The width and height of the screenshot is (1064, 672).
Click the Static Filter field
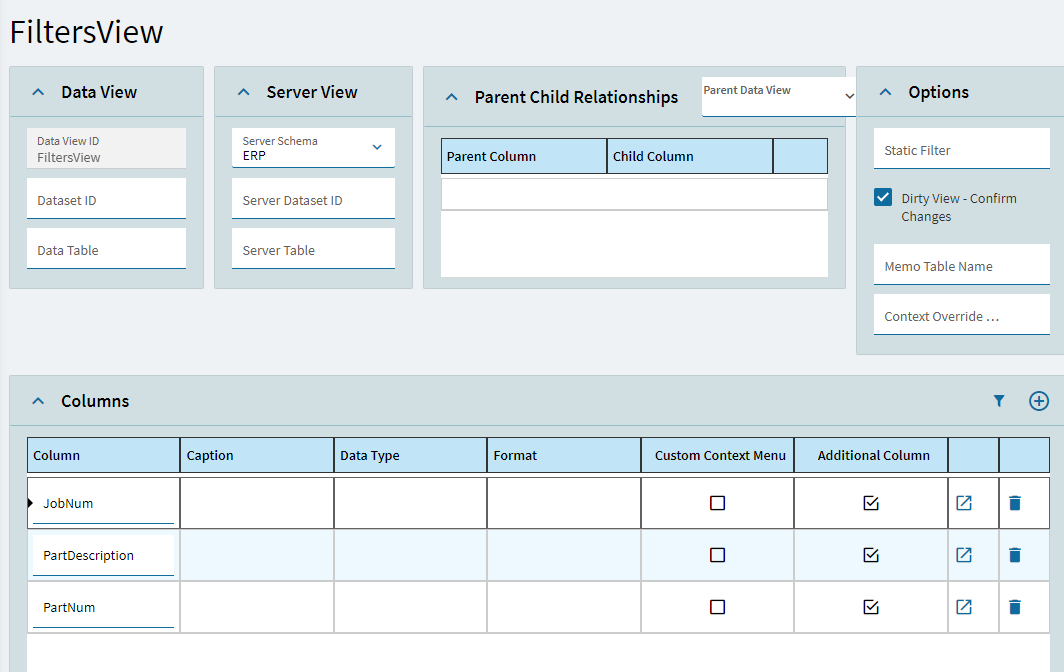click(x=962, y=149)
